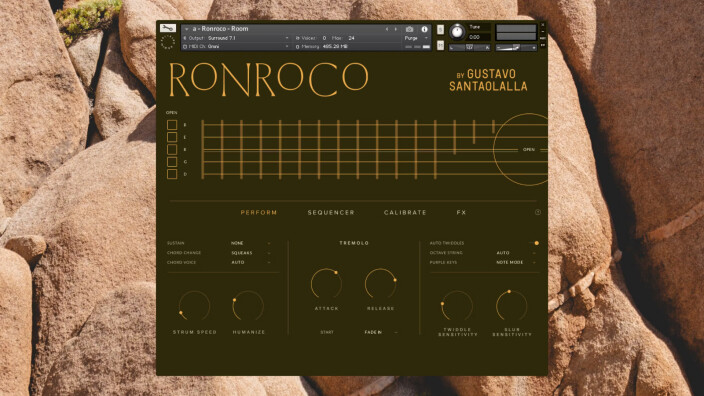
Task: Click the volume slider in header
Action: coord(516,47)
